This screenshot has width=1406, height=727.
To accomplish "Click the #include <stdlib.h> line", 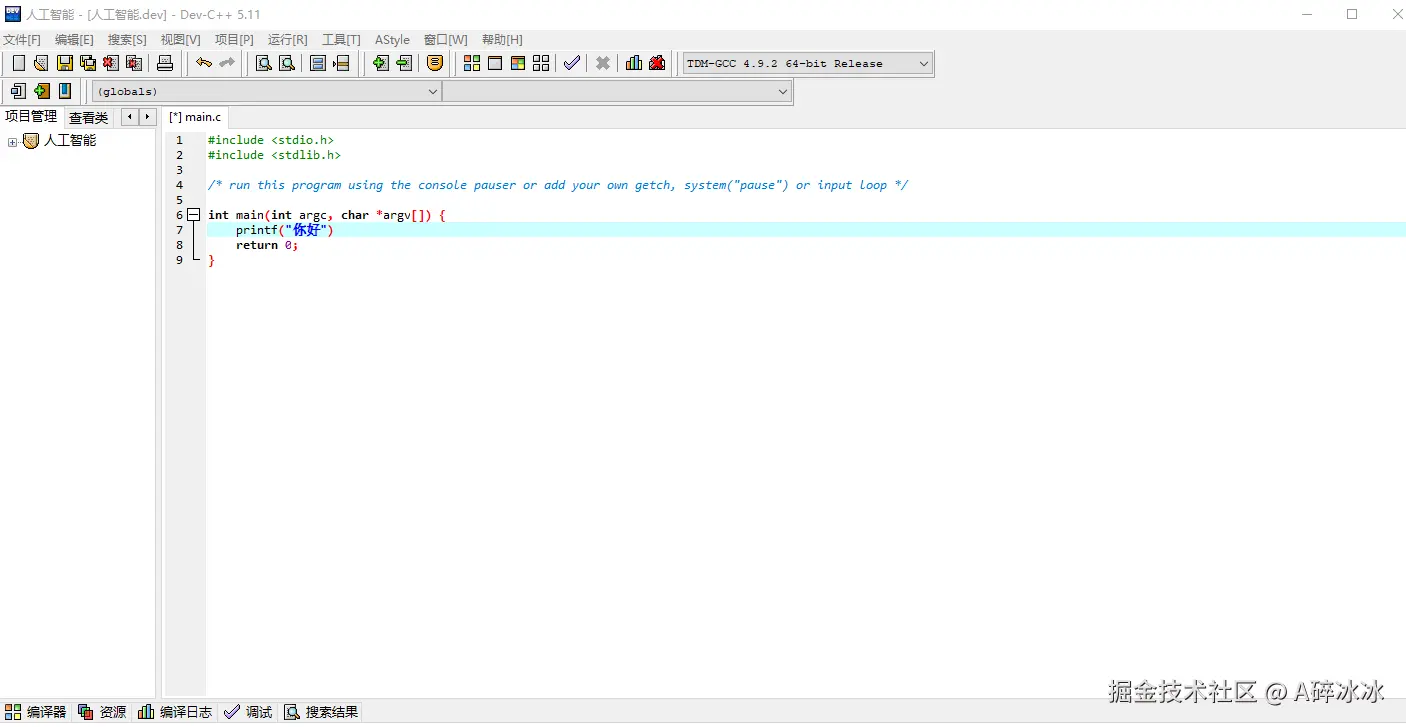I will click(275, 155).
